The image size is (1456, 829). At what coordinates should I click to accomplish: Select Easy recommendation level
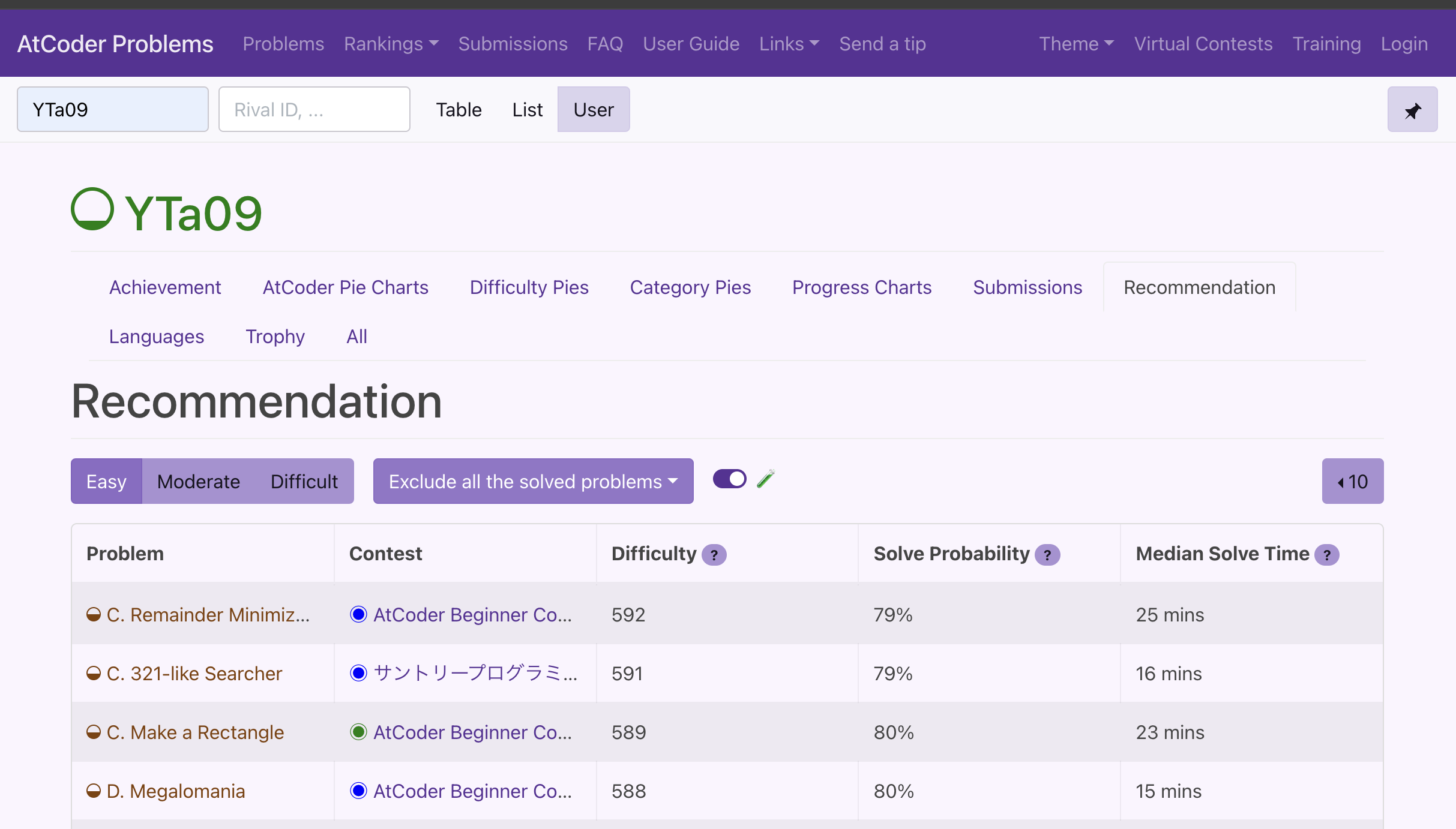(106, 481)
